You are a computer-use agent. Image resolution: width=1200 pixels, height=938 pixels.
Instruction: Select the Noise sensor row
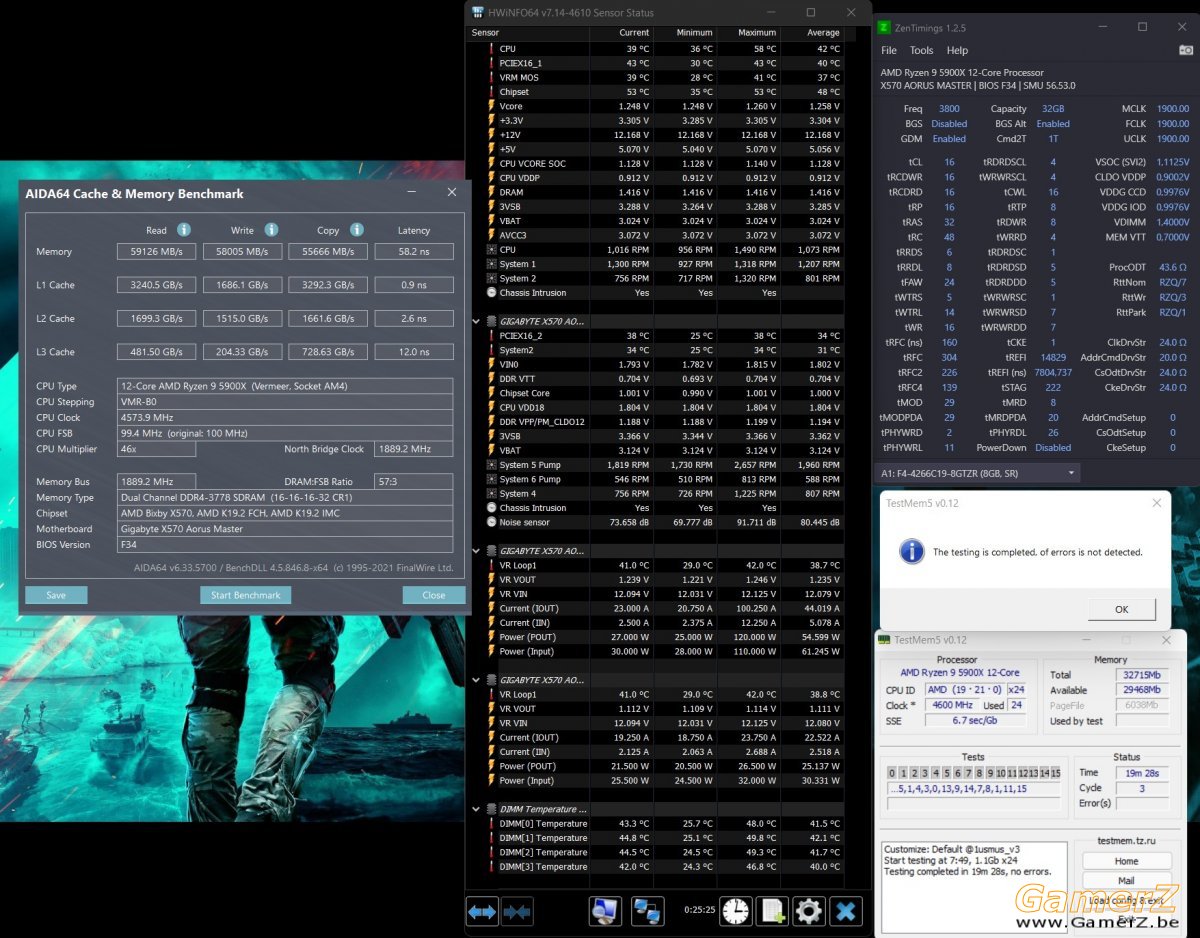tap(657, 522)
